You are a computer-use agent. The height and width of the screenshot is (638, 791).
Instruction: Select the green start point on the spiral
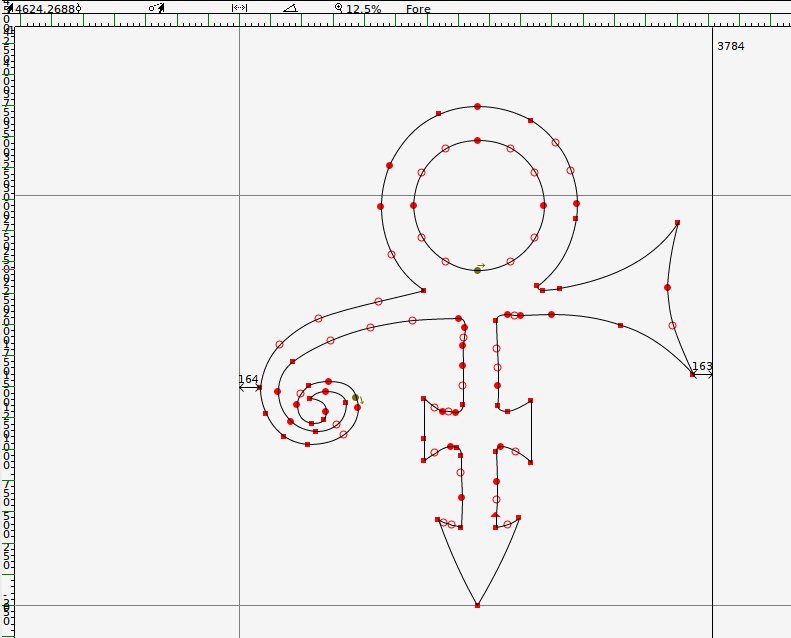click(355, 397)
